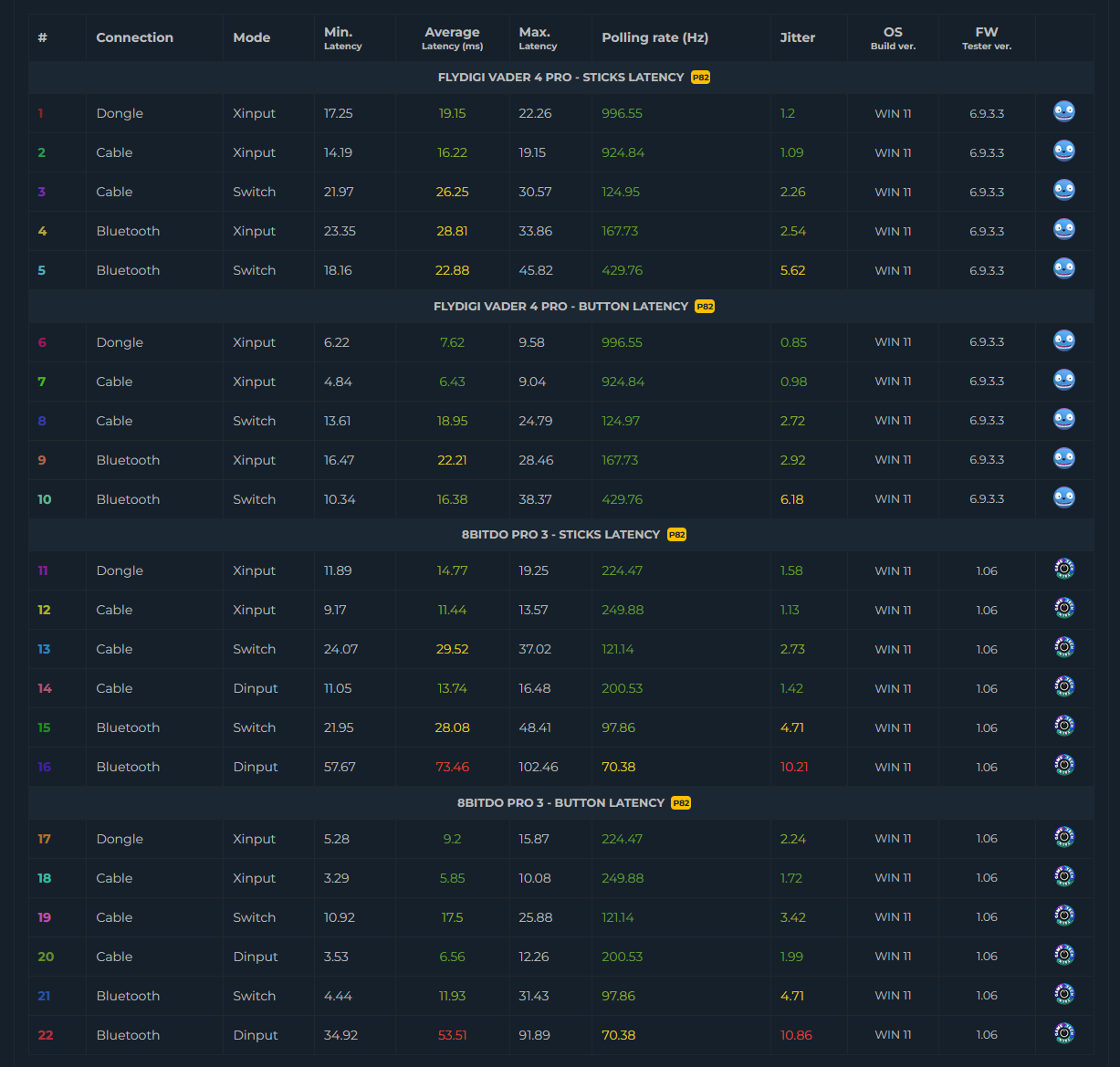Screen dimensions: 1120x1067
Task: Click Dongle connection in row 17
Action: [120, 839]
